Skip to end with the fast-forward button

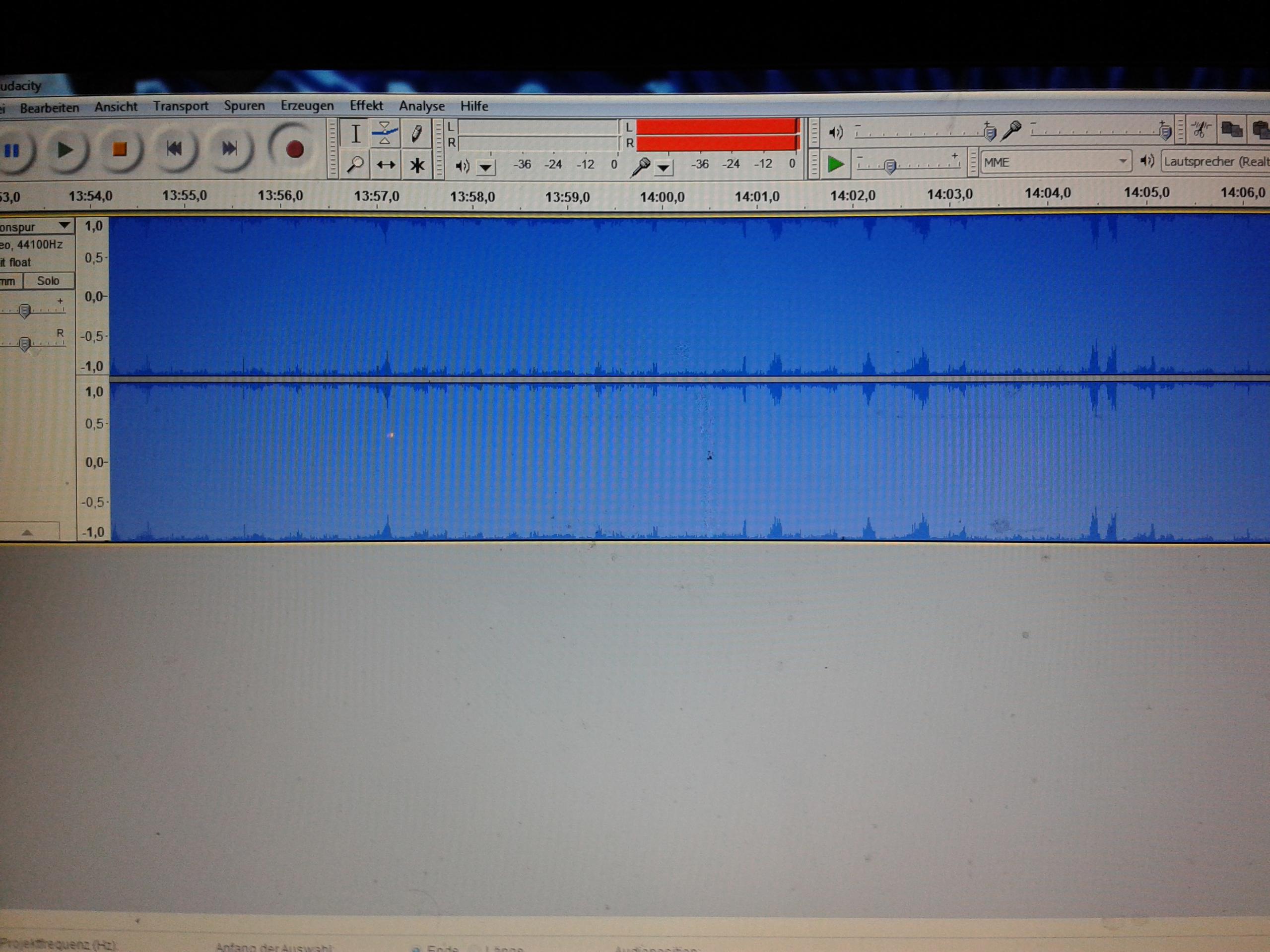tap(229, 149)
